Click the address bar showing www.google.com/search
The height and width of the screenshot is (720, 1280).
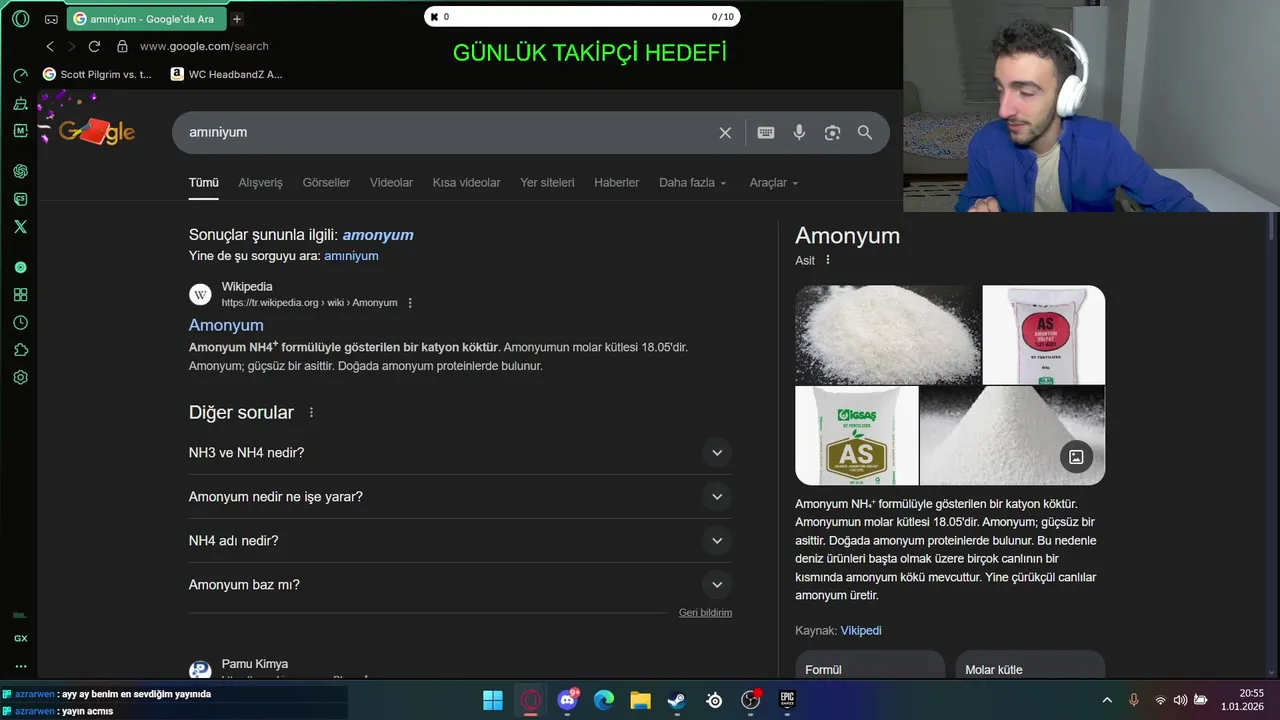(x=204, y=46)
